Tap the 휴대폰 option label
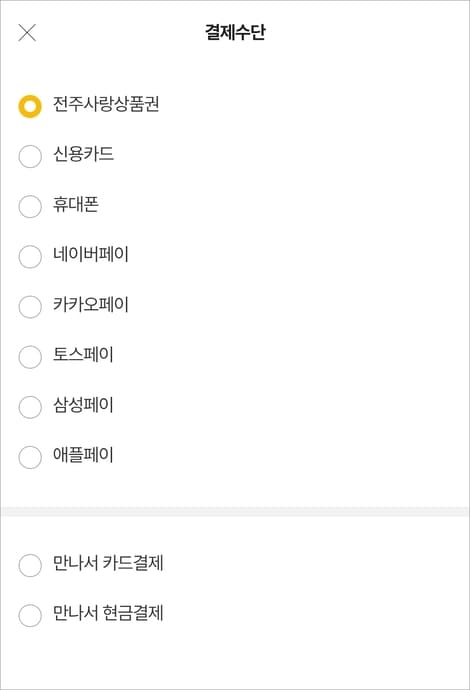The height and width of the screenshot is (690, 470). click(76, 205)
